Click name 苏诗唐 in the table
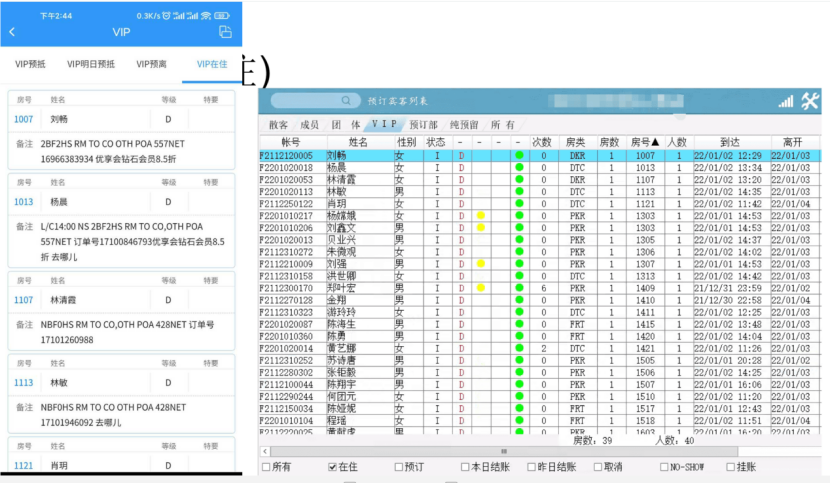The image size is (830, 484). tap(341, 361)
